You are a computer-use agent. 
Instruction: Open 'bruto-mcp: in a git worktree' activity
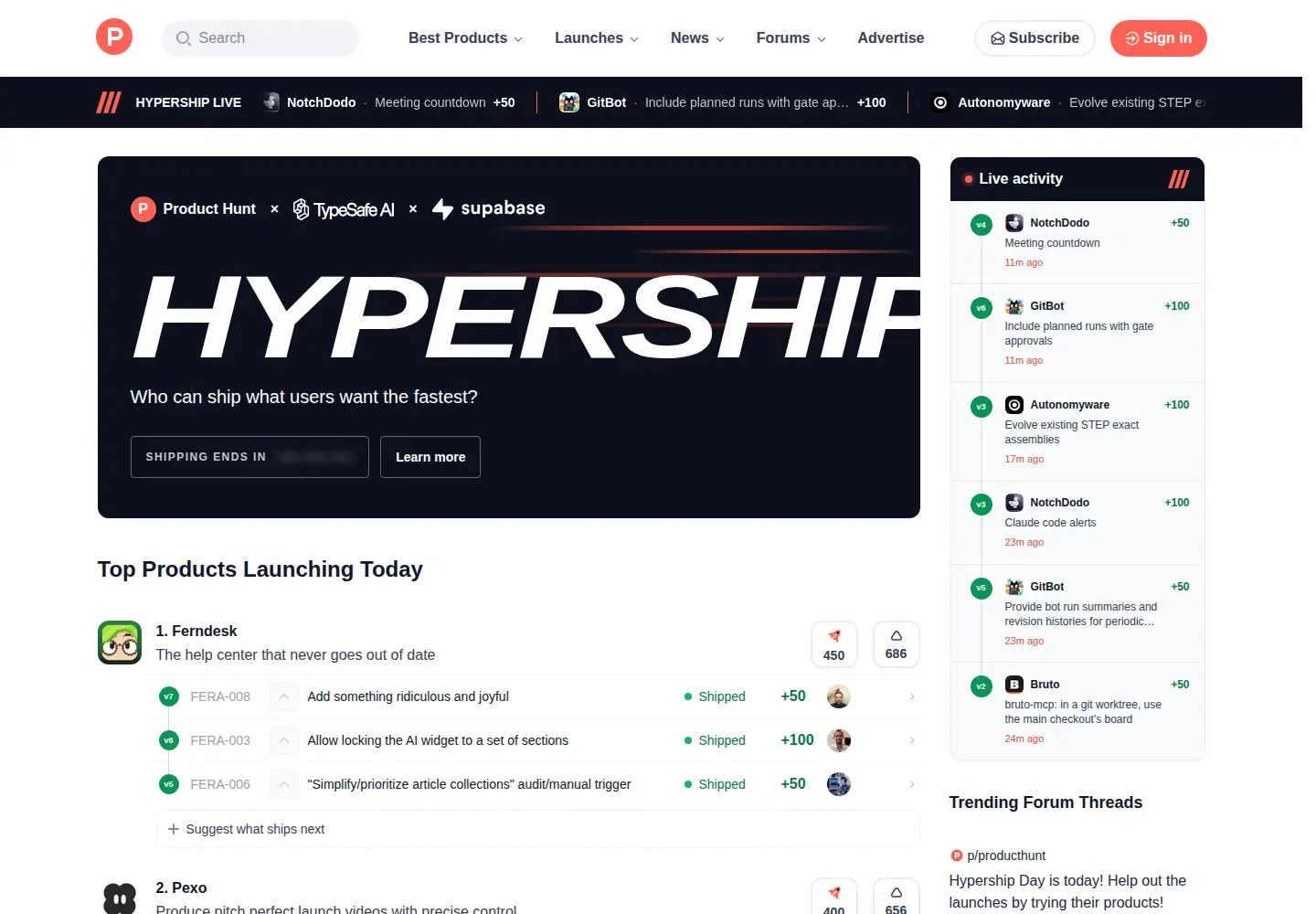(1077, 711)
